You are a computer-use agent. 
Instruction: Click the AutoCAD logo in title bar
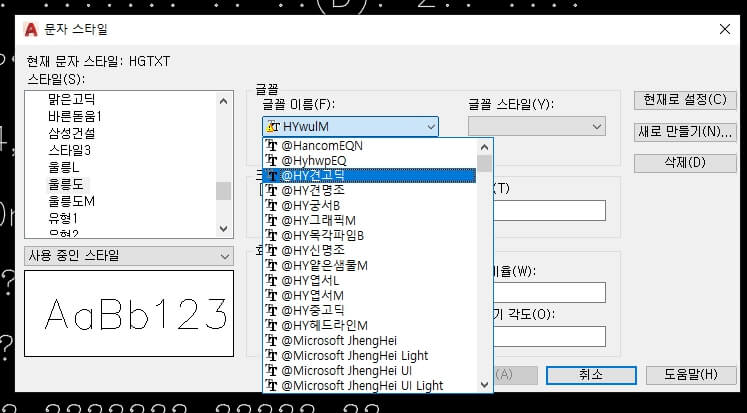tap(30, 30)
